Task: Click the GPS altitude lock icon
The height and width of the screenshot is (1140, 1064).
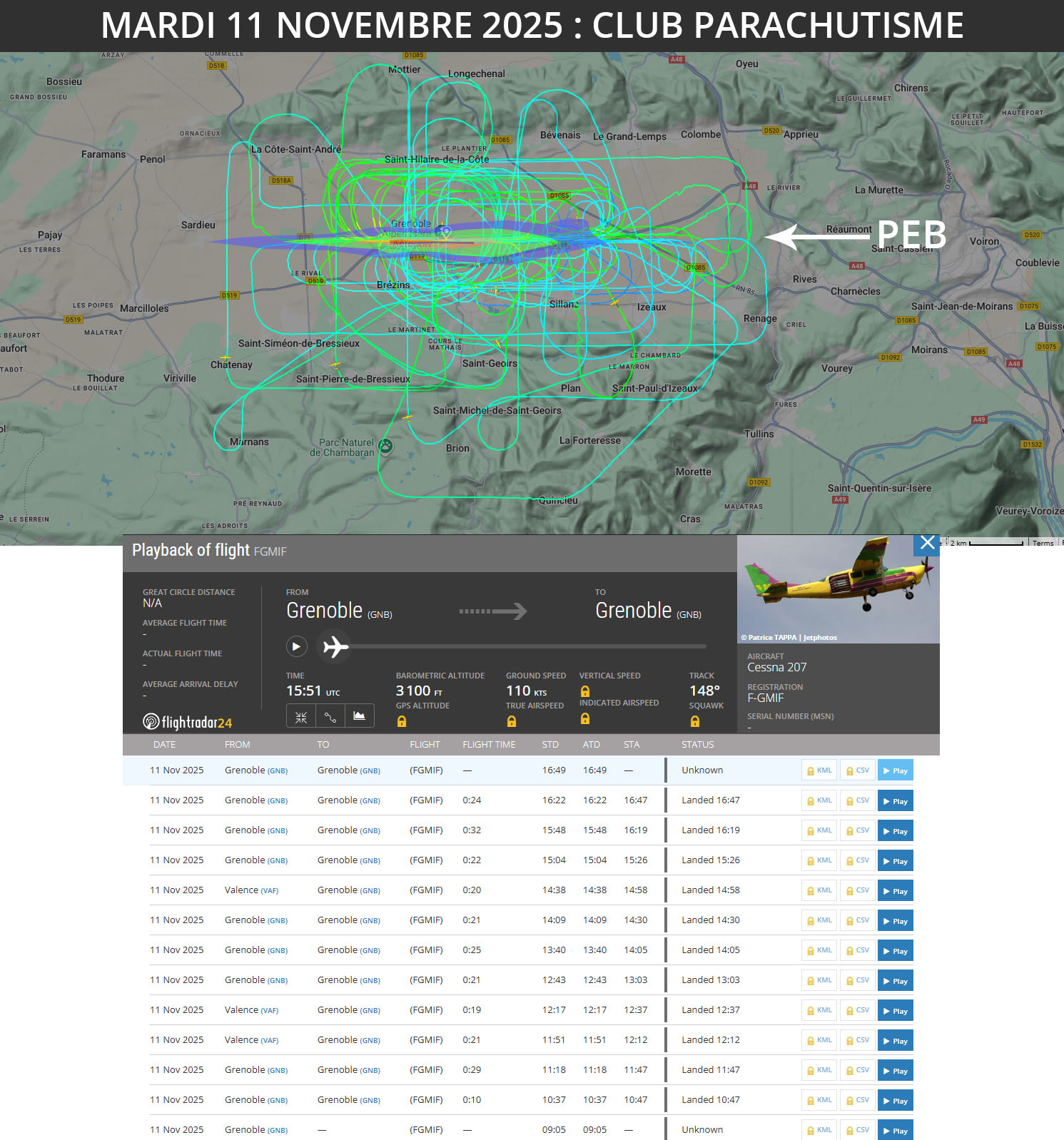Action: (x=402, y=722)
